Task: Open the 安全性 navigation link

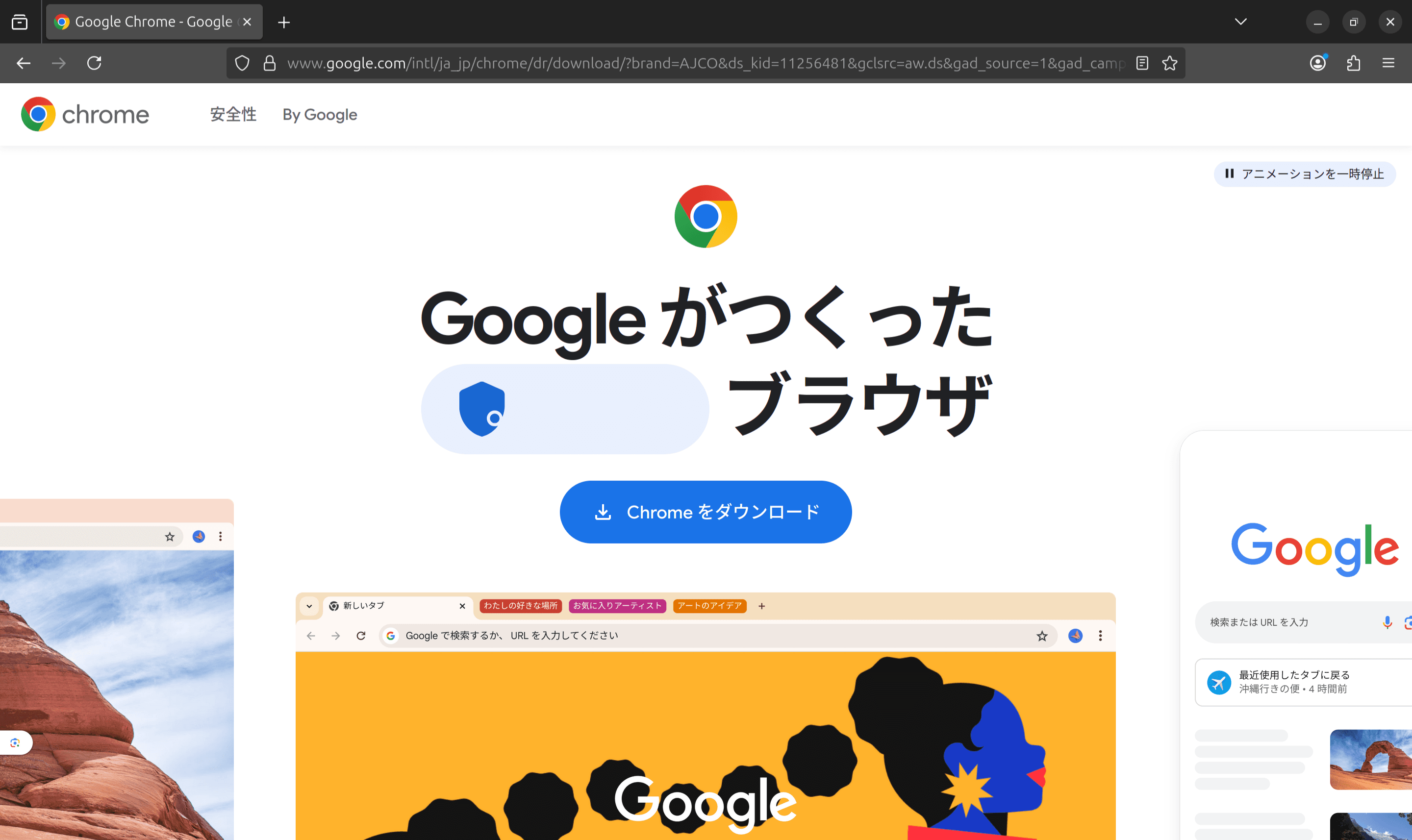Action: 233,114
